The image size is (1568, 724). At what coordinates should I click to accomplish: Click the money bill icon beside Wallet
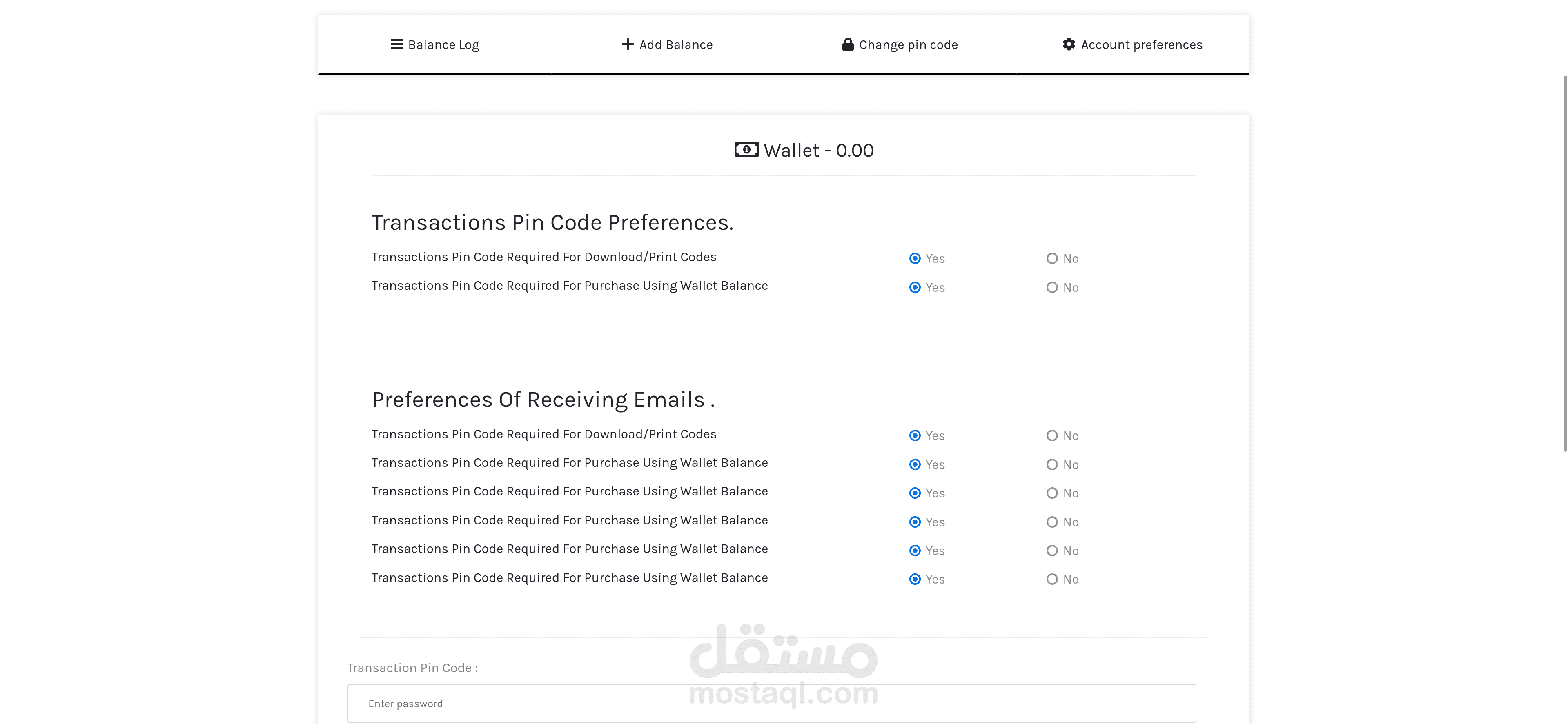click(x=746, y=150)
